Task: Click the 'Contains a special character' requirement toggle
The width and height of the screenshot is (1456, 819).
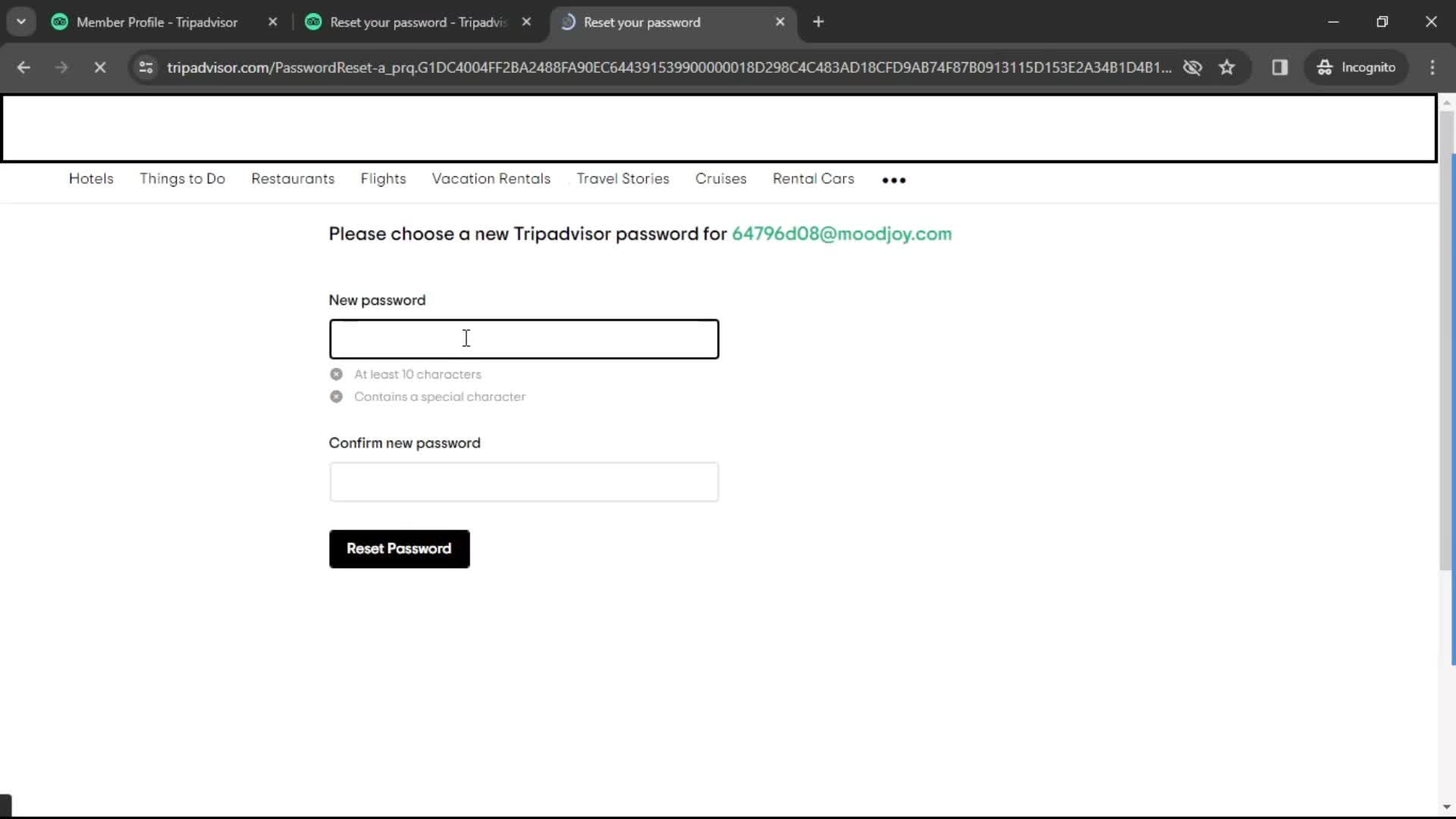Action: (336, 397)
